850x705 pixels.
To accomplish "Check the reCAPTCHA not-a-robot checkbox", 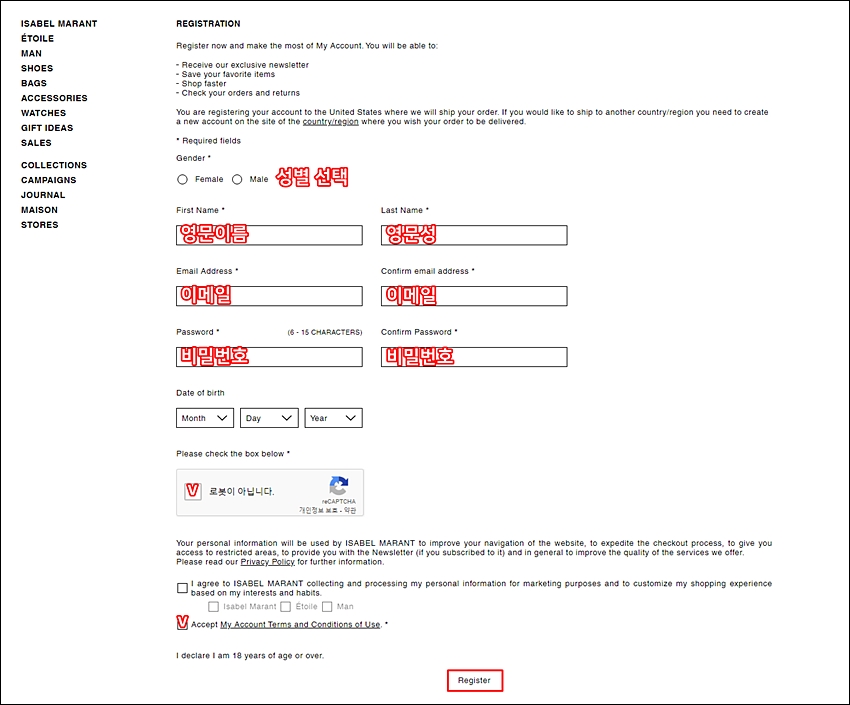I will click(192, 491).
